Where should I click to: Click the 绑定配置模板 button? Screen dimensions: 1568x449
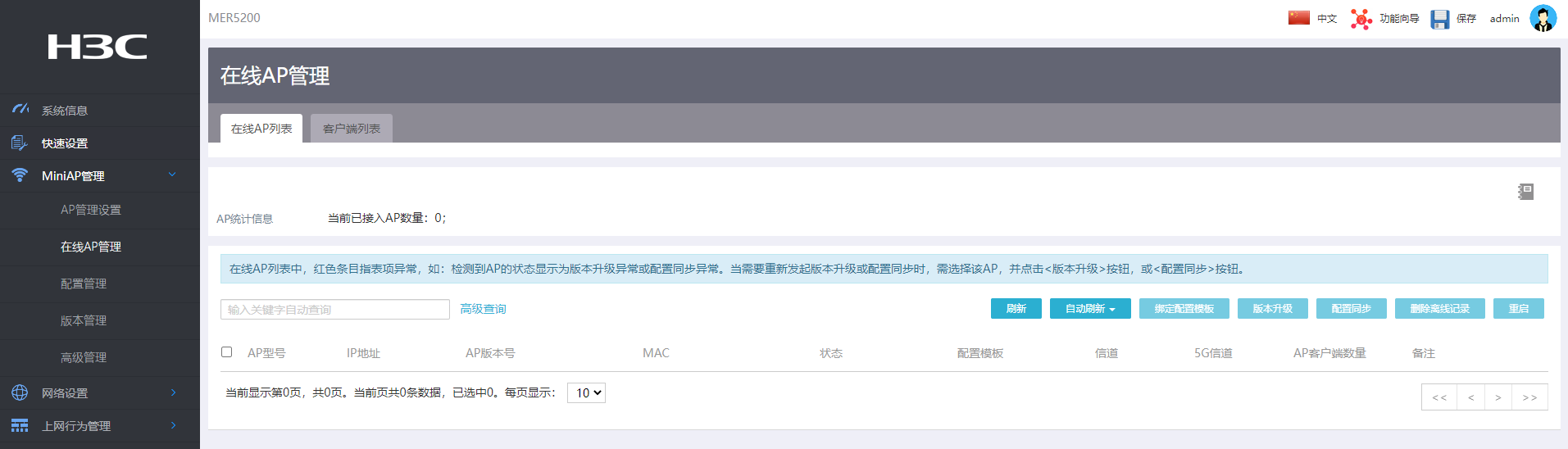point(1184,308)
